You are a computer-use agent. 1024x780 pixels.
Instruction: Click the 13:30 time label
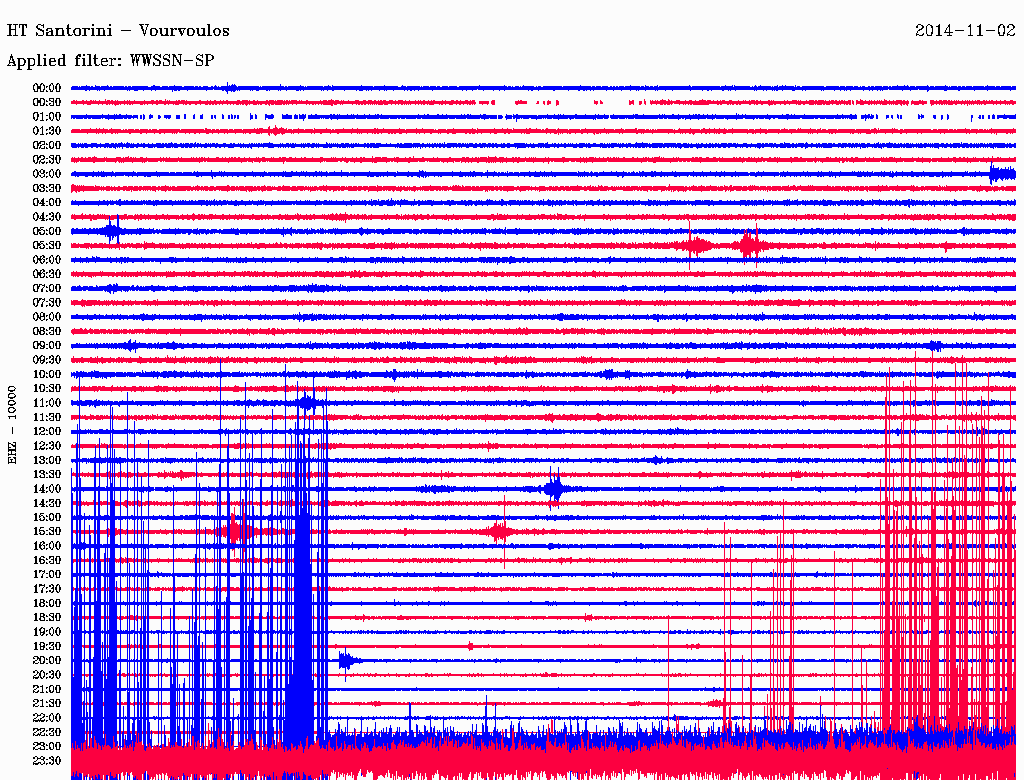47,475
